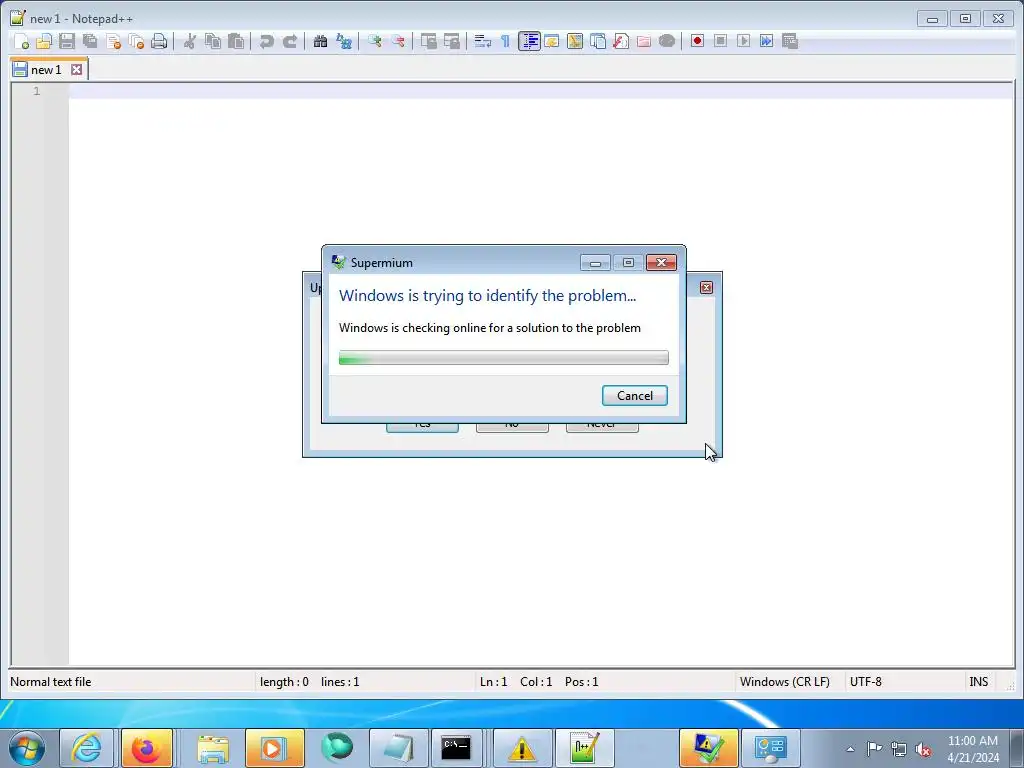This screenshot has height=768, width=1024.
Task: Open the Document List panel icon
Action: coord(598,41)
